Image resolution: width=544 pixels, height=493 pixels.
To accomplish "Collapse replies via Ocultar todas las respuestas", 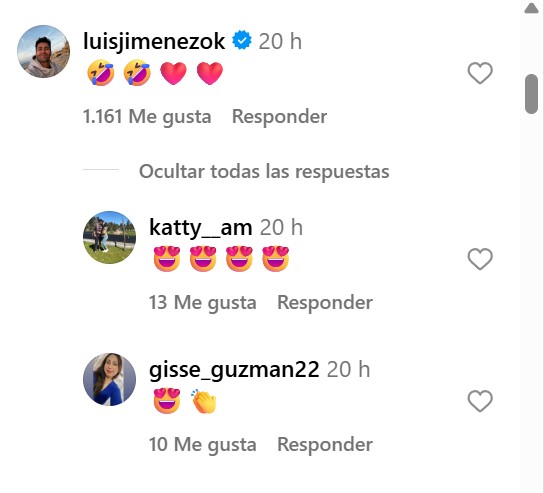I will click(x=264, y=171).
